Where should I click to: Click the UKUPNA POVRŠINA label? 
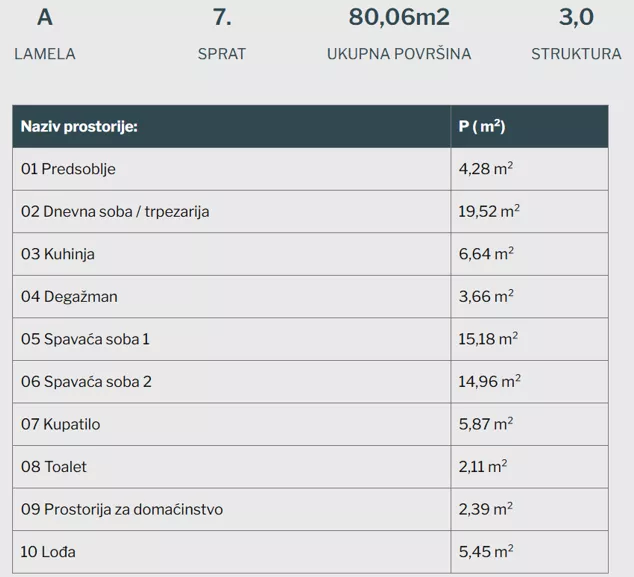(x=399, y=54)
